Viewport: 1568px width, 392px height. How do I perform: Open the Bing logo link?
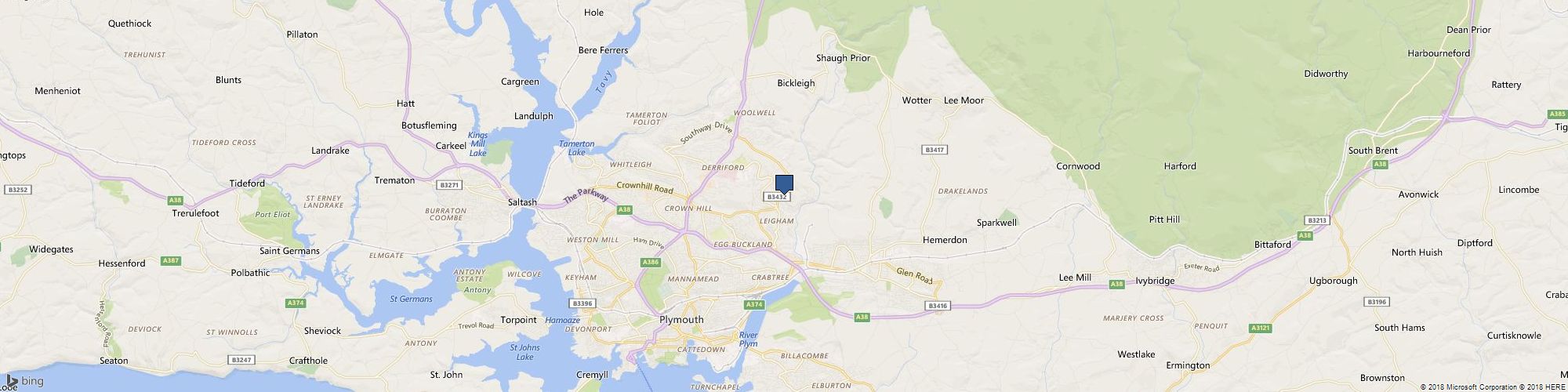coord(26,381)
